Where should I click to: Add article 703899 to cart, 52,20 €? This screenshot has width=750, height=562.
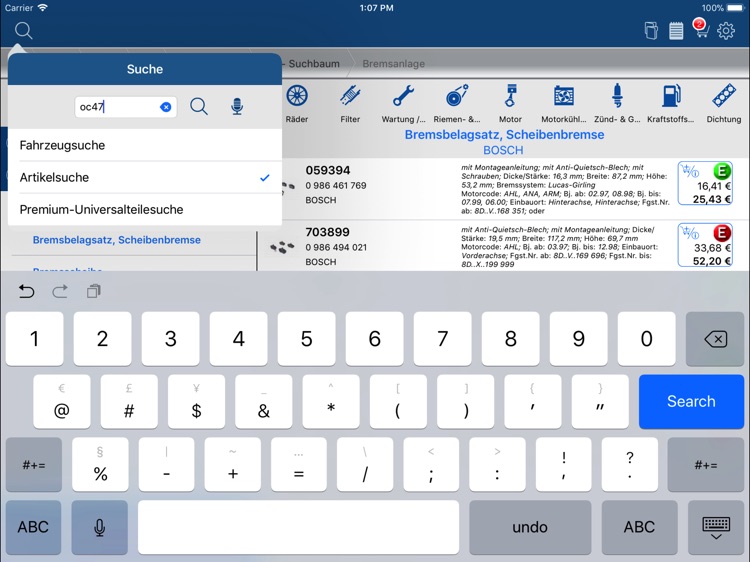click(705, 245)
